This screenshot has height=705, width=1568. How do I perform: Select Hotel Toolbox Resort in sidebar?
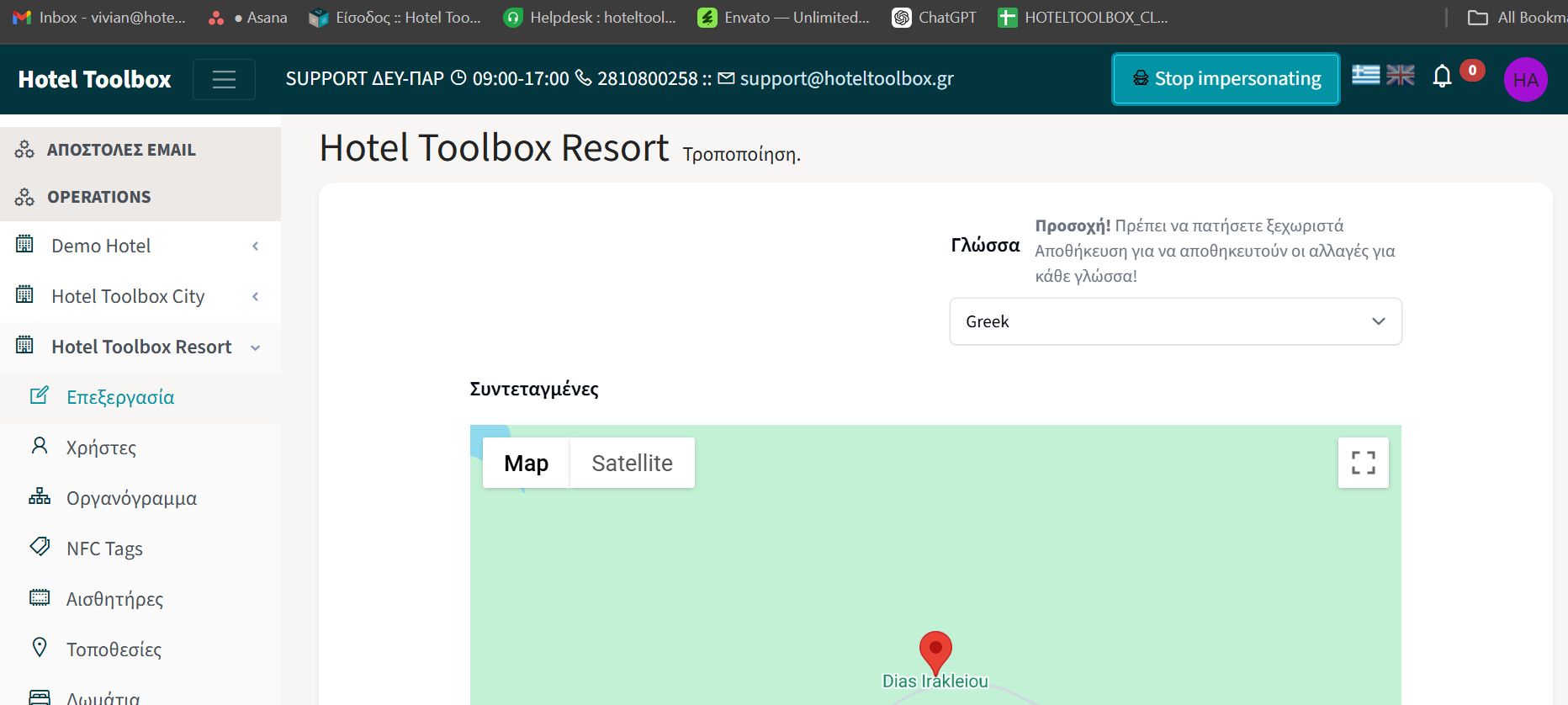[x=140, y=347]
